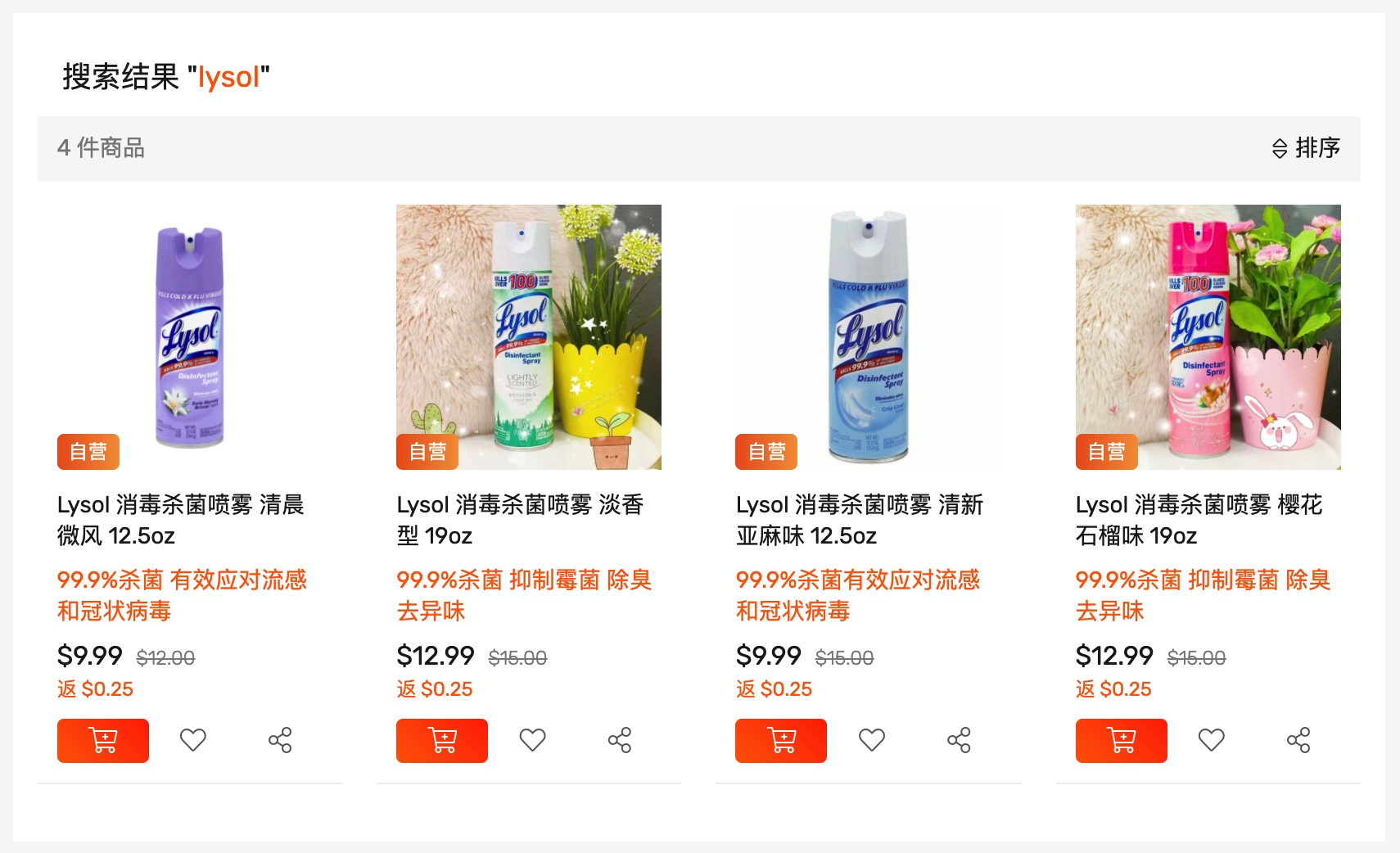The width and height of the screenshot is (1400, 853).
Task: View the pink Lysol can photo
Action: (x=1208, y=337)
